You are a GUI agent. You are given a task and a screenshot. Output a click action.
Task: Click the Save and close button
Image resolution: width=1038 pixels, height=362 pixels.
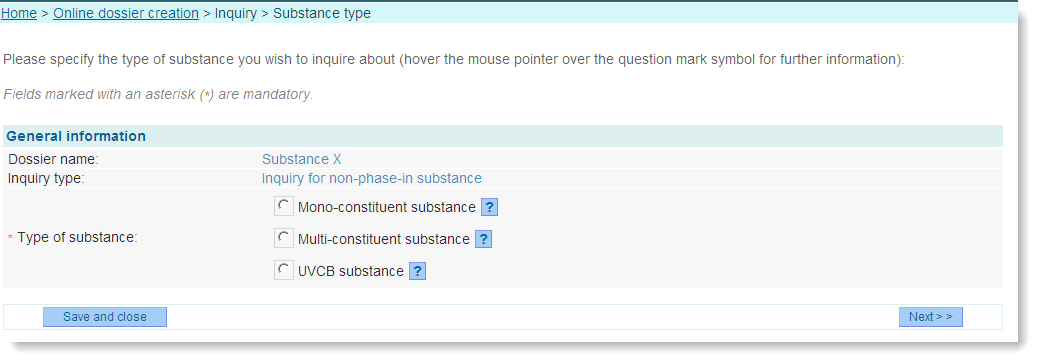105,317
